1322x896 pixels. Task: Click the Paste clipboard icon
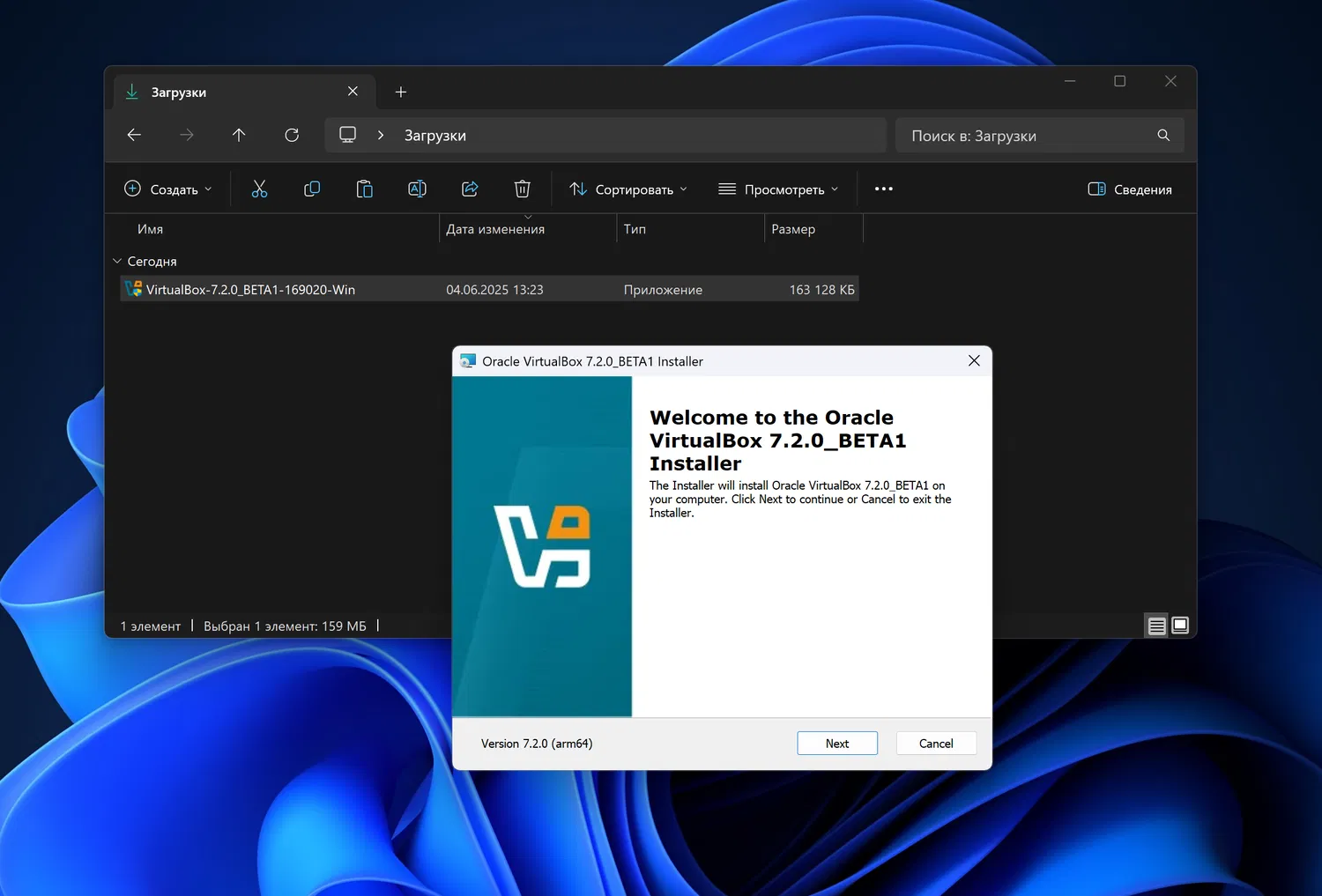click(364, 189)
